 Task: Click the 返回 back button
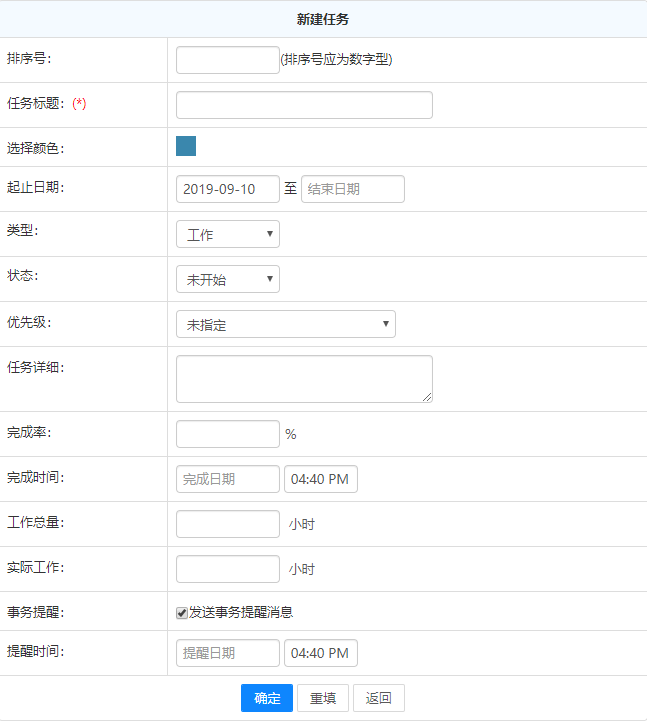(378, 698)
